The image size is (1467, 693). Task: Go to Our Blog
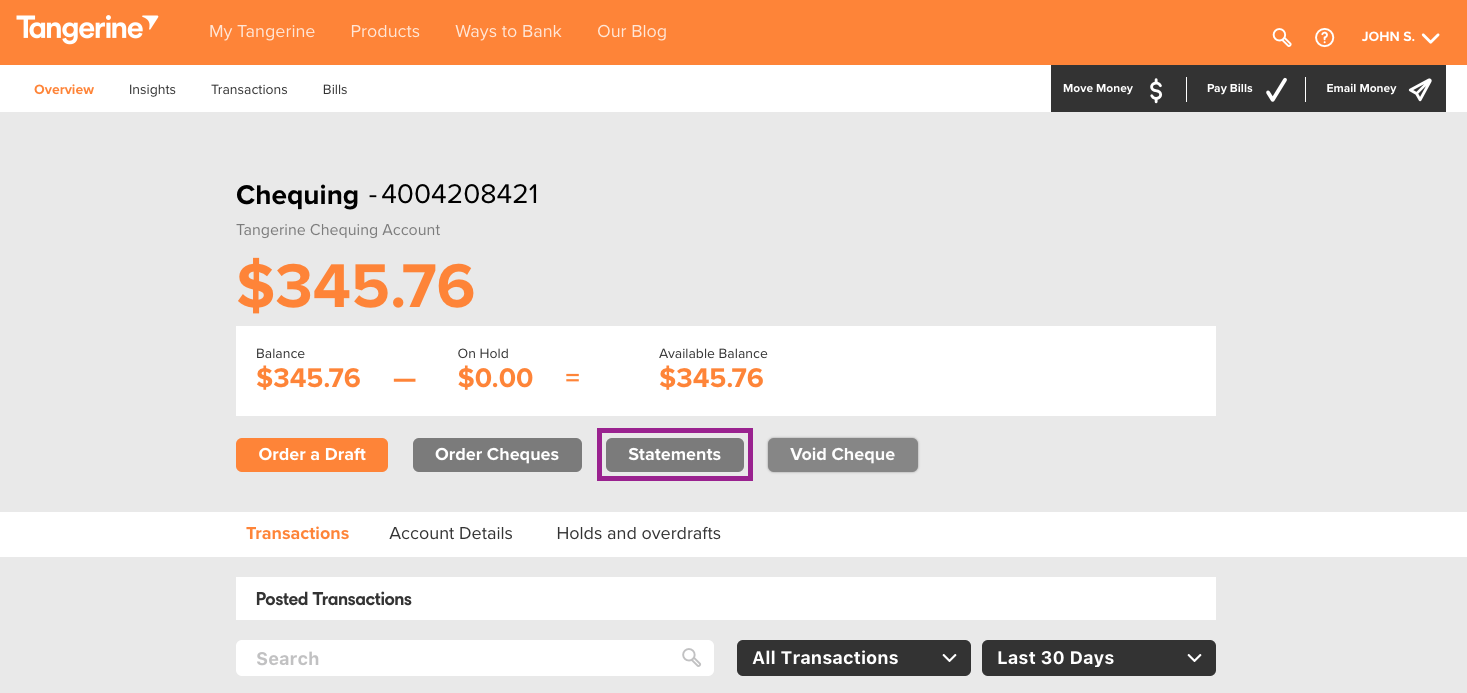(x=632, y=31)
